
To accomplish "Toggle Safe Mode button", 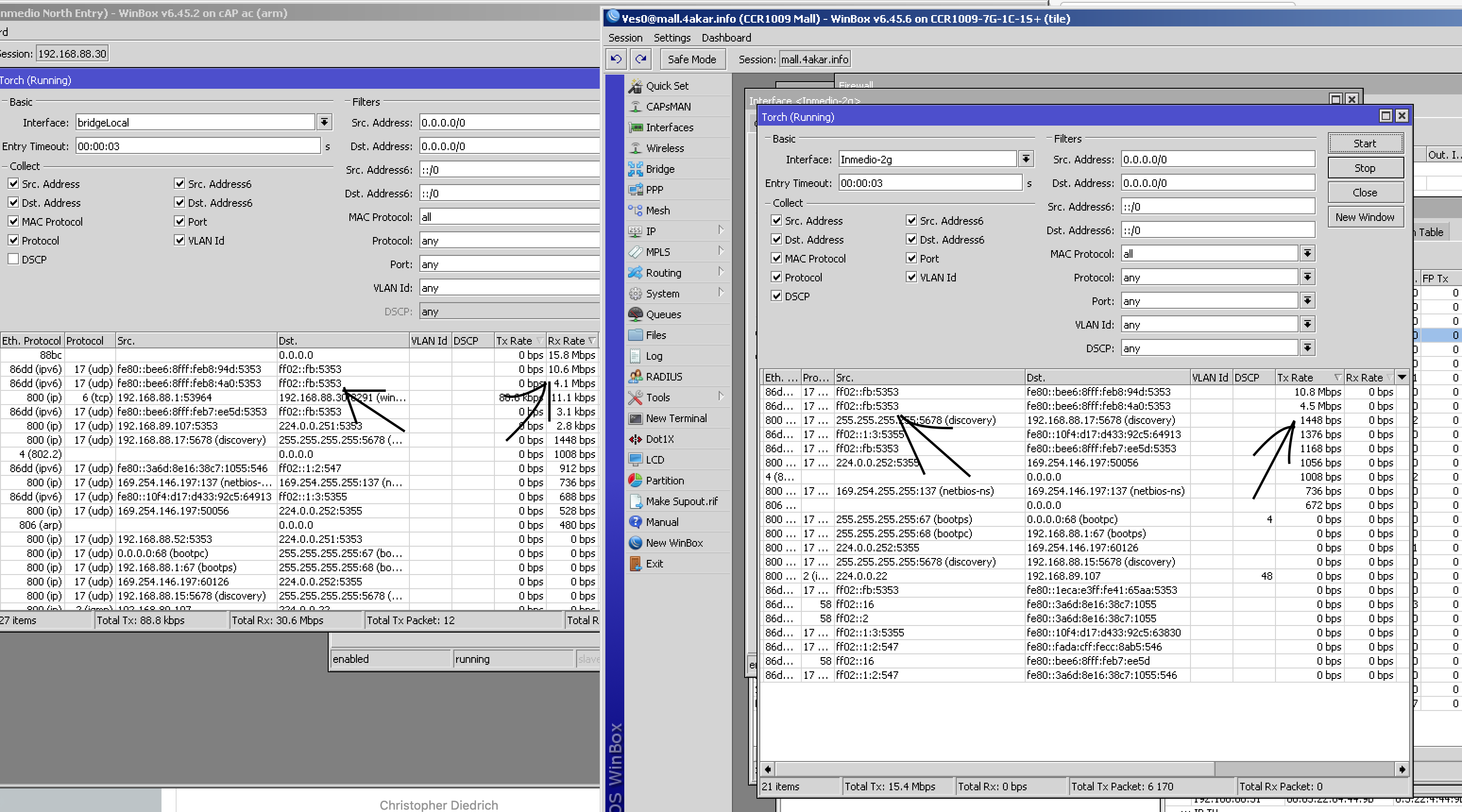I will tap(692, 59).
